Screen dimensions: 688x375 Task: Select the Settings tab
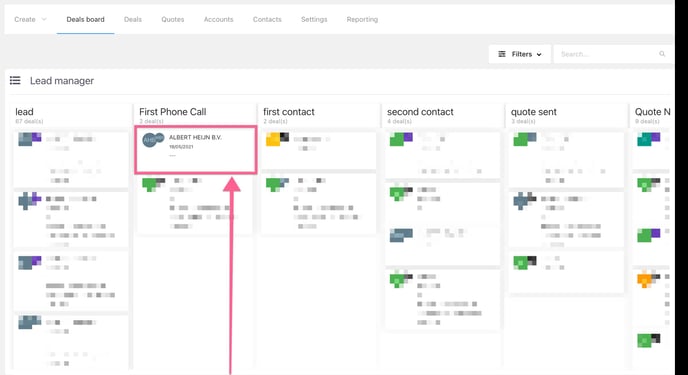coord(314,19)
